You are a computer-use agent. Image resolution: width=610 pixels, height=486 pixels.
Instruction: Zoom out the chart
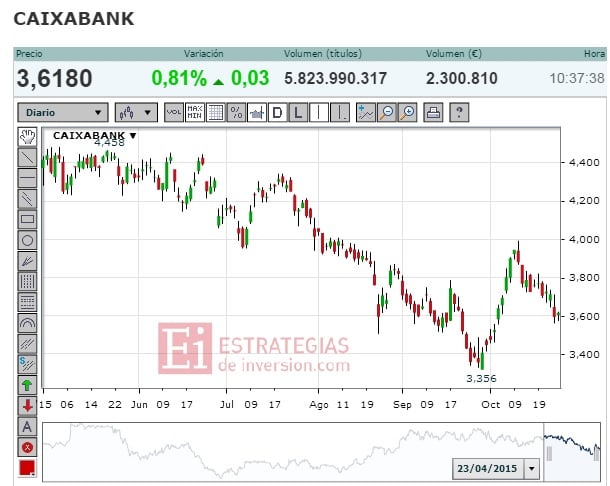[387, 112]
